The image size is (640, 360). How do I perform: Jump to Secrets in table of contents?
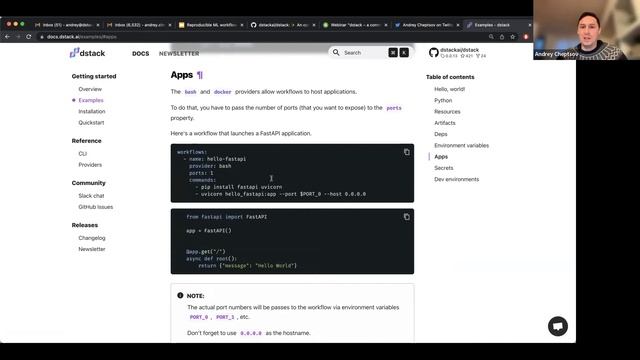[444, 168]
